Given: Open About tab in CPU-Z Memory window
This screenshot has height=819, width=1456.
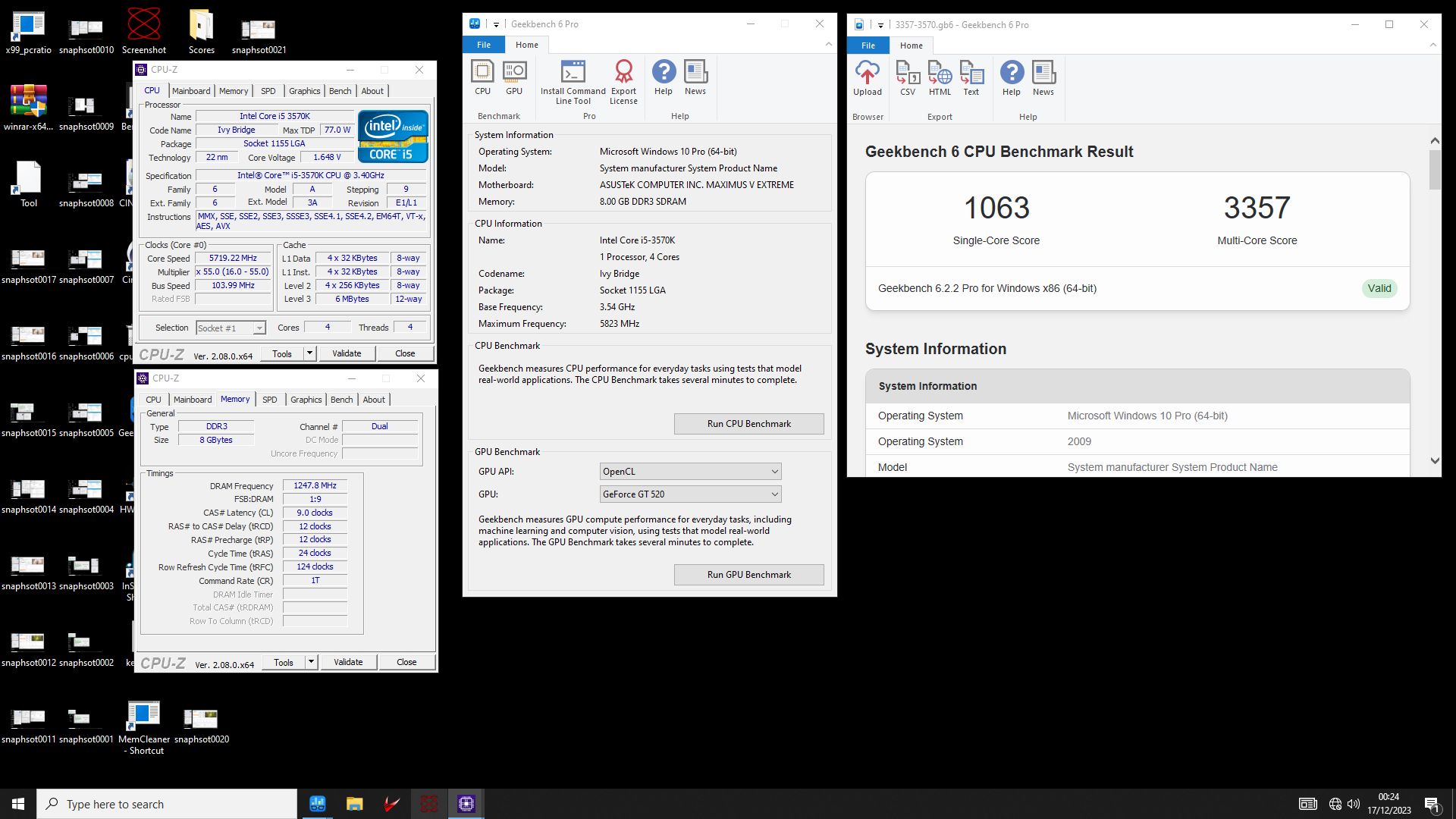Looking at the screenshot, I should pos(374,400).
